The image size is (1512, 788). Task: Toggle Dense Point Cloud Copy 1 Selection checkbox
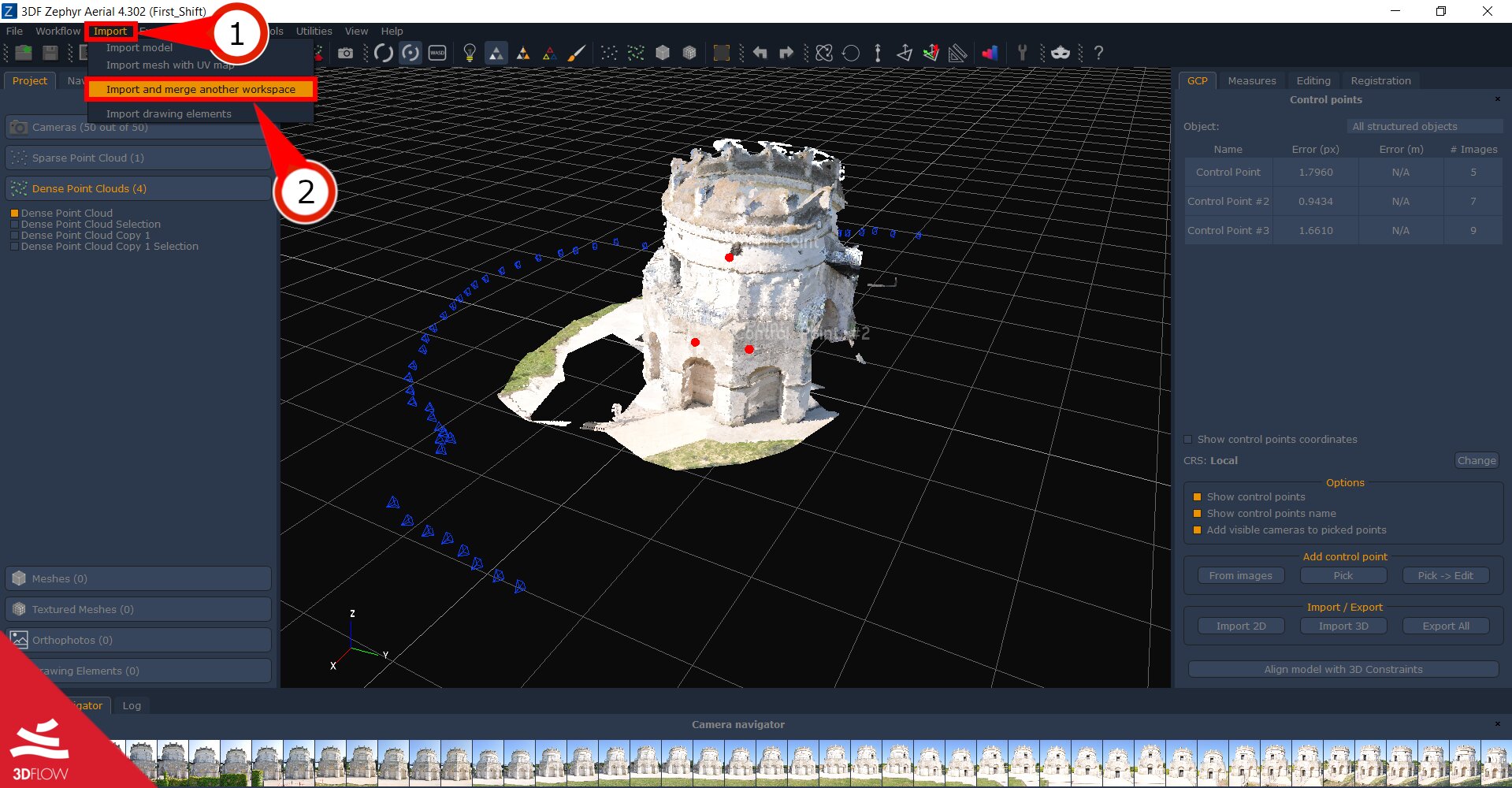coord(14,247)
